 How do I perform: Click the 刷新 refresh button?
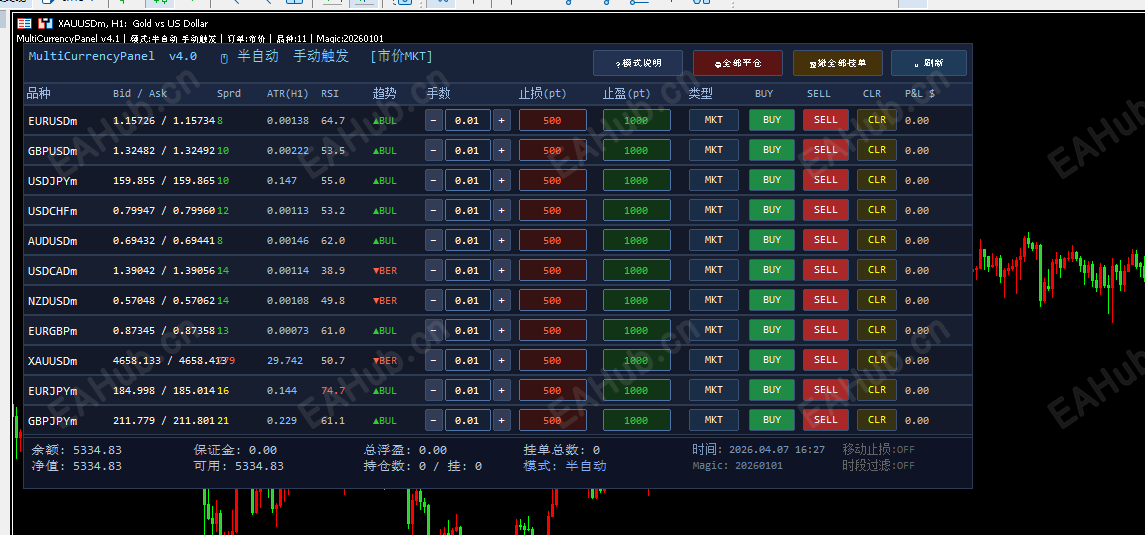[x=928, y=63]
